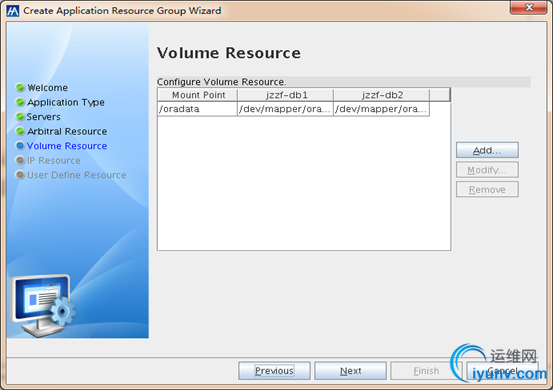Proceed with the Next button
This screenshot has height=390, width=553.
350,371
